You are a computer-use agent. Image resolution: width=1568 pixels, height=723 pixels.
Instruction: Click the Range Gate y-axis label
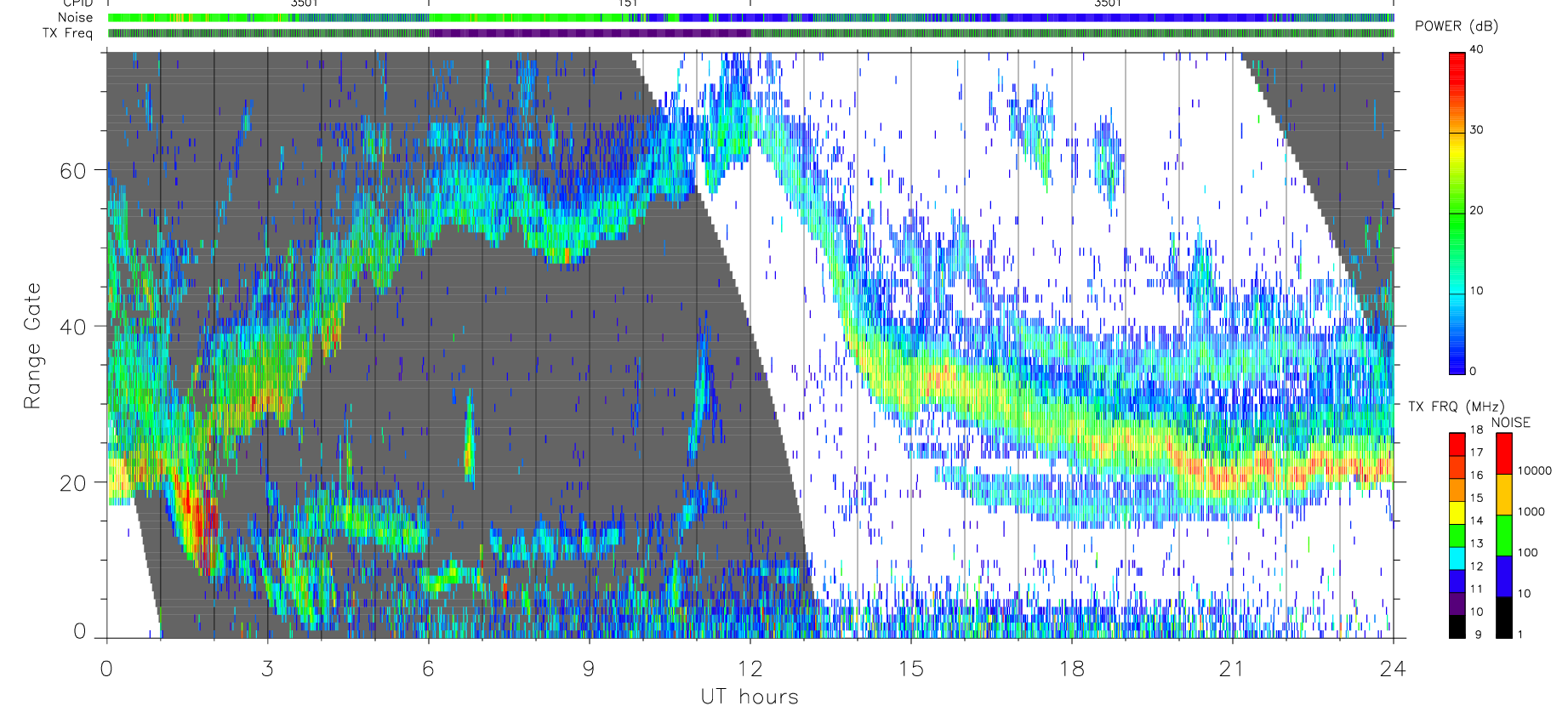[x=32, y=345]
